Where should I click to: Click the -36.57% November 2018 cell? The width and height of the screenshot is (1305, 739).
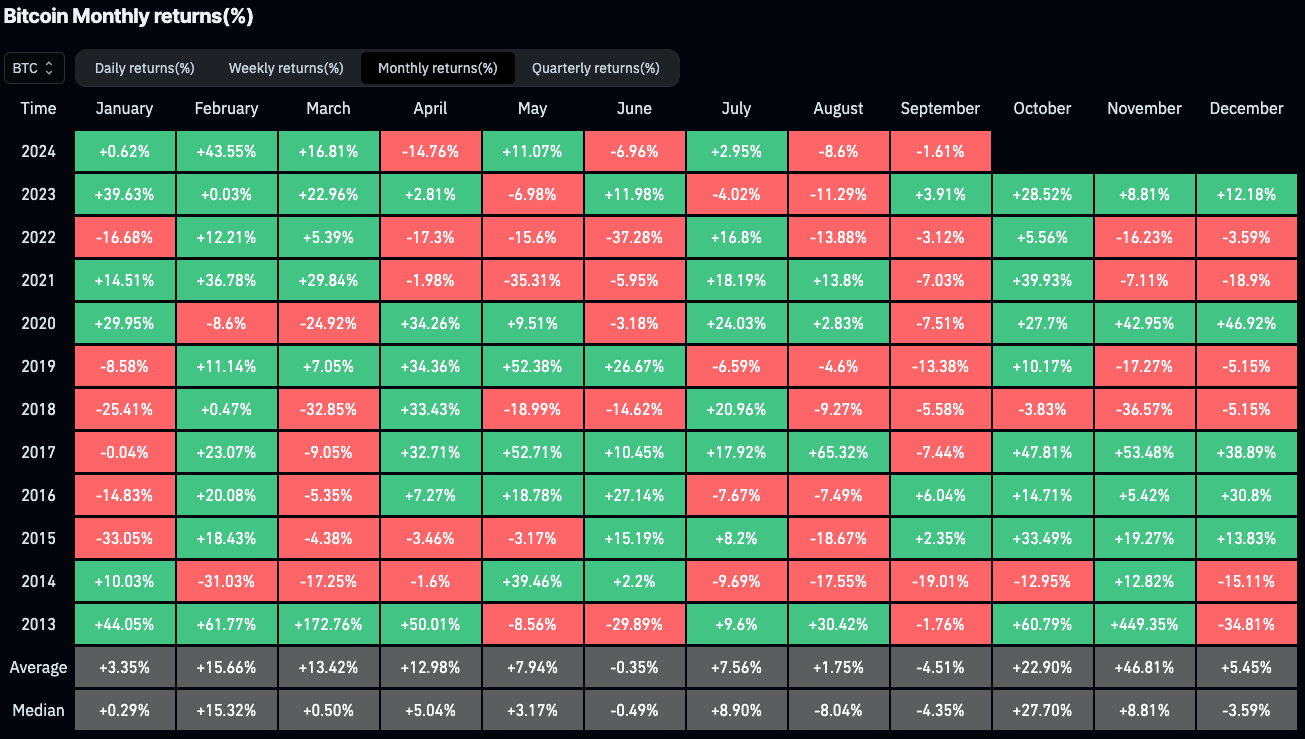[1145, 409]
